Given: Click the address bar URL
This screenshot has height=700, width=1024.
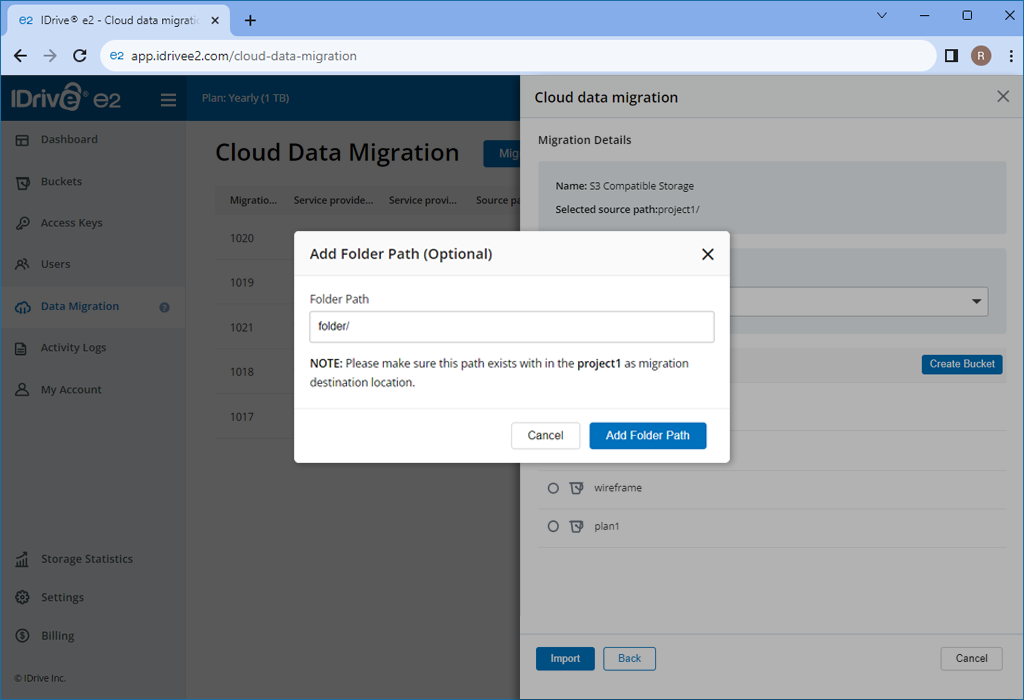Looking at the screenshot, I should (244, 56).
